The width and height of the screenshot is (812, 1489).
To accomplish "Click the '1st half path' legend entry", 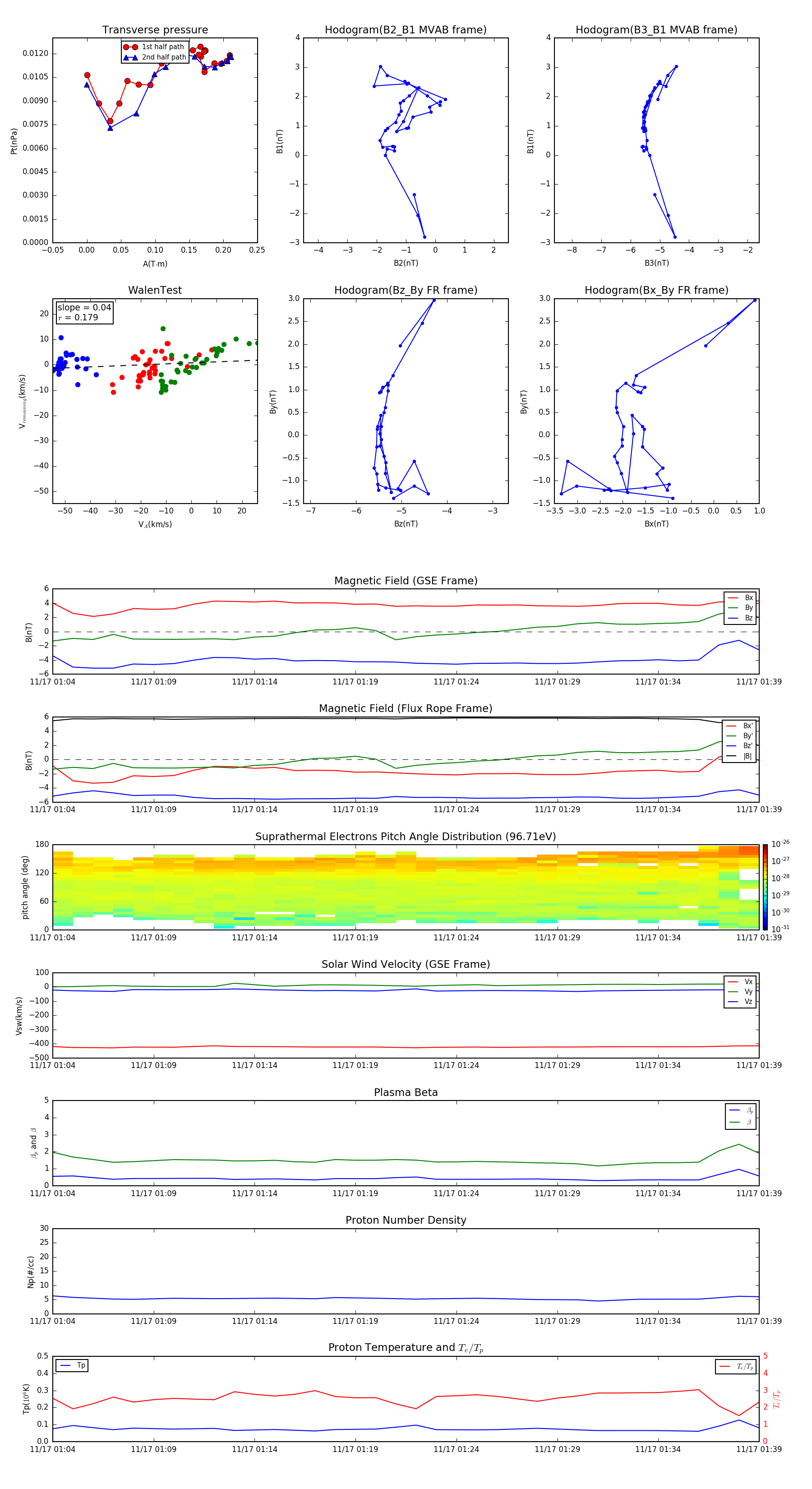I will pos(154,47).
